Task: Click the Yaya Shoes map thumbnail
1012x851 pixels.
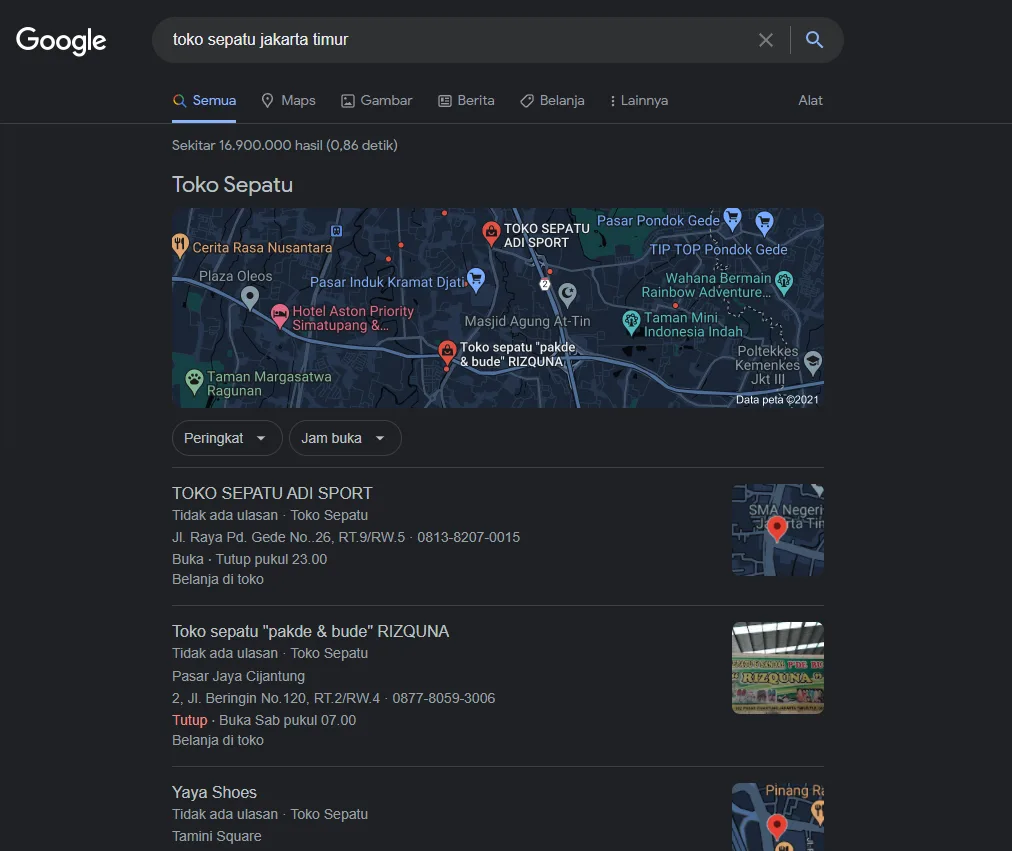Action: coord(778,817)
